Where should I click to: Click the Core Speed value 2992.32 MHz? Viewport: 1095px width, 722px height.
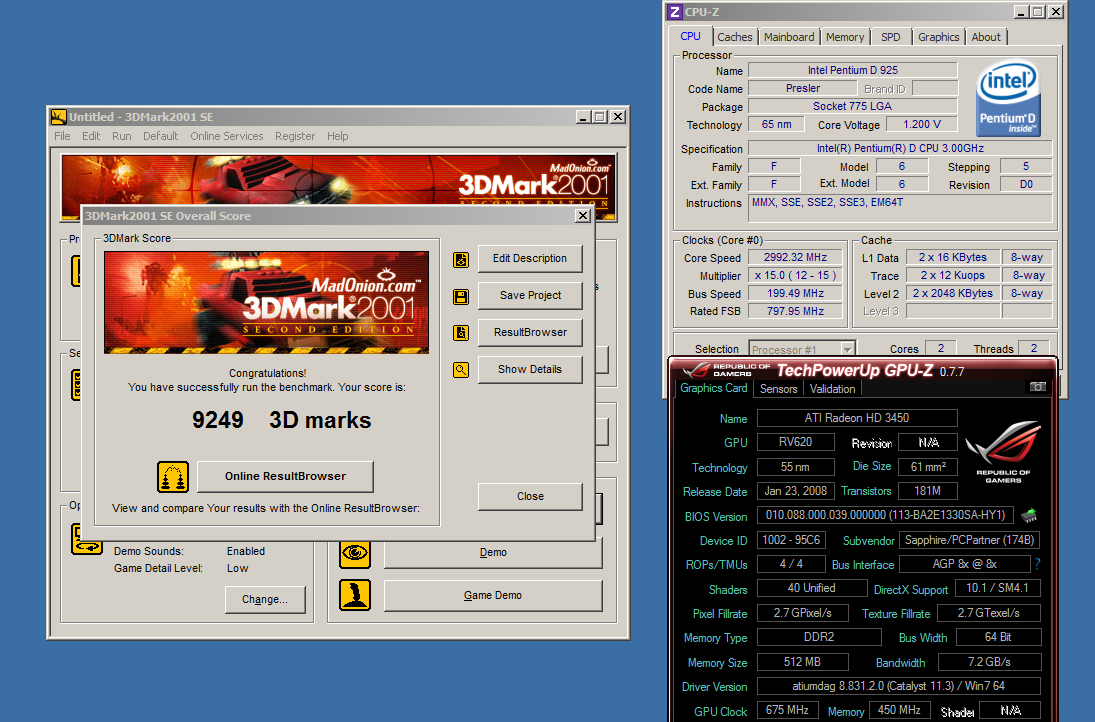[795, 258]
